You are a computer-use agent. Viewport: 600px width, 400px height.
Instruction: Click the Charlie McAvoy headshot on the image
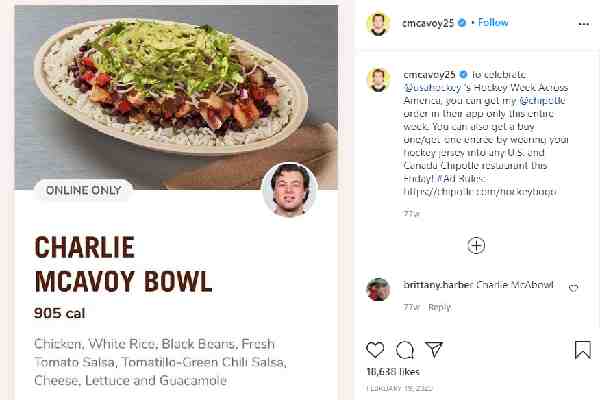[x=289, y=189]
